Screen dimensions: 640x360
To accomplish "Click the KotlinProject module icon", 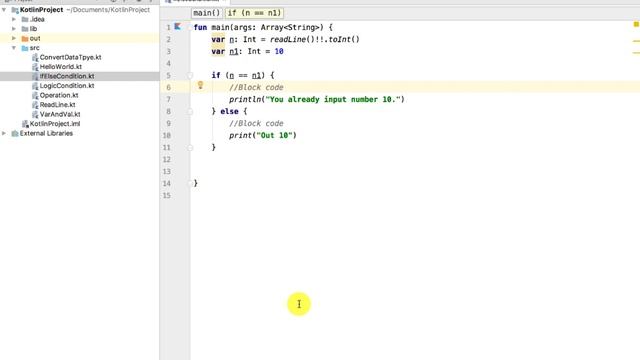I will pyautogui.click(x=15, y=10).
